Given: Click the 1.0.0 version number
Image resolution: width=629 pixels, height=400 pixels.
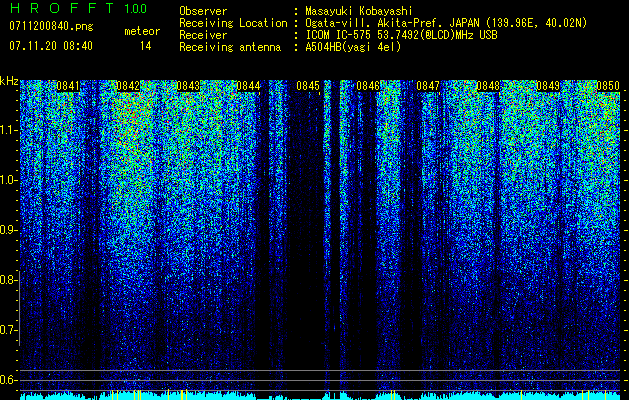Looking at the screenshot, I should [x=136, y=8].
